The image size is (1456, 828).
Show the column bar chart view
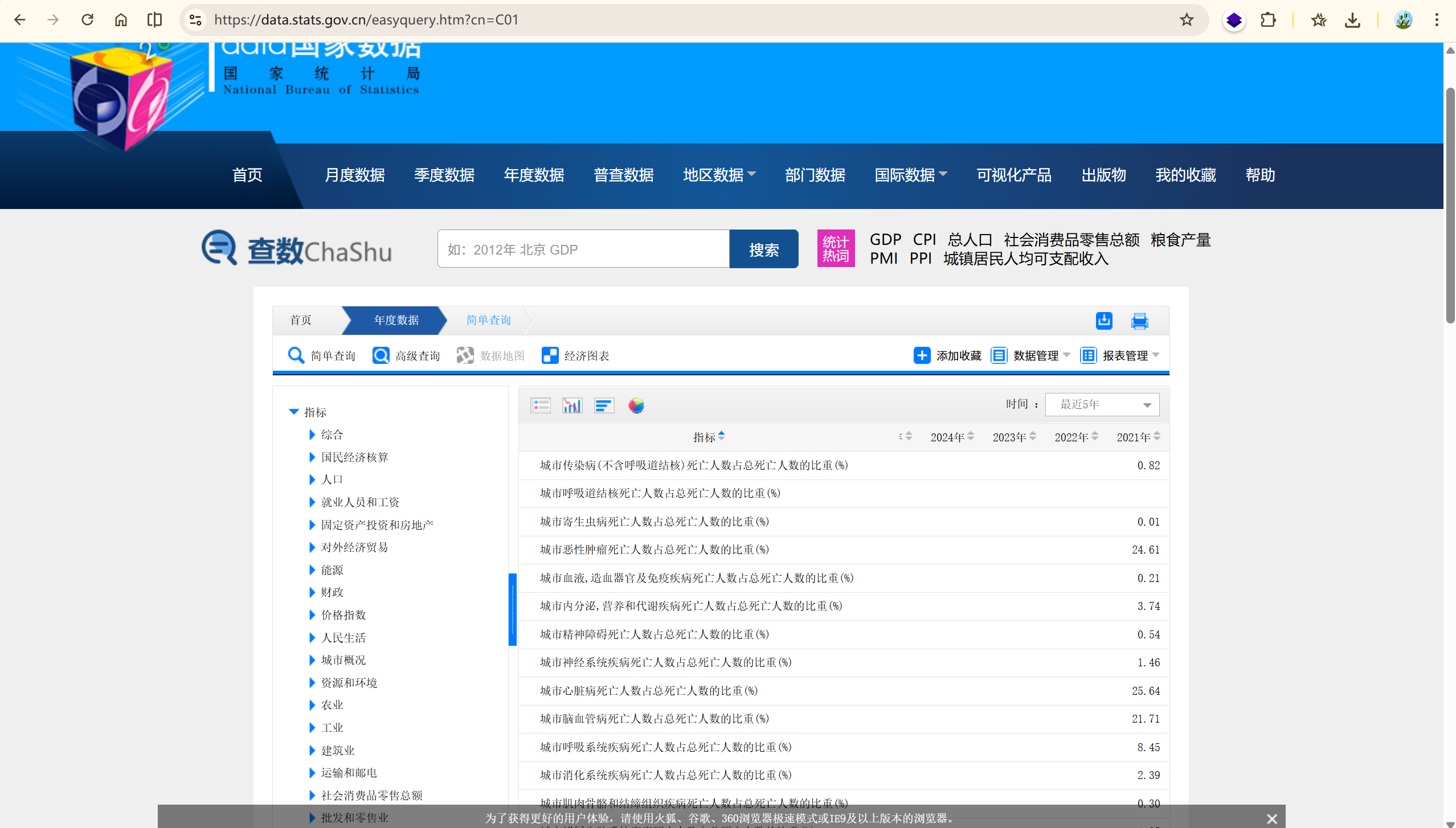(x=572, y=405)
